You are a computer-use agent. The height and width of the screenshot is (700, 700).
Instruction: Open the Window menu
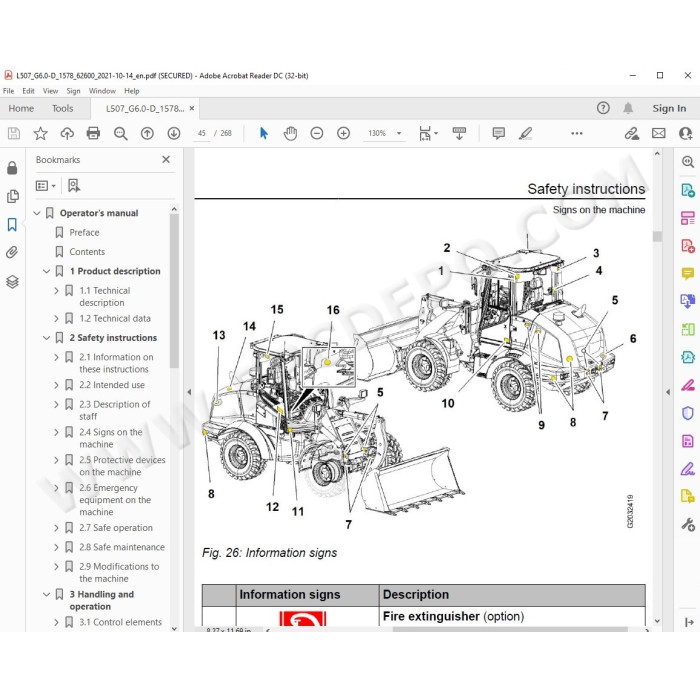coord(102,91)
